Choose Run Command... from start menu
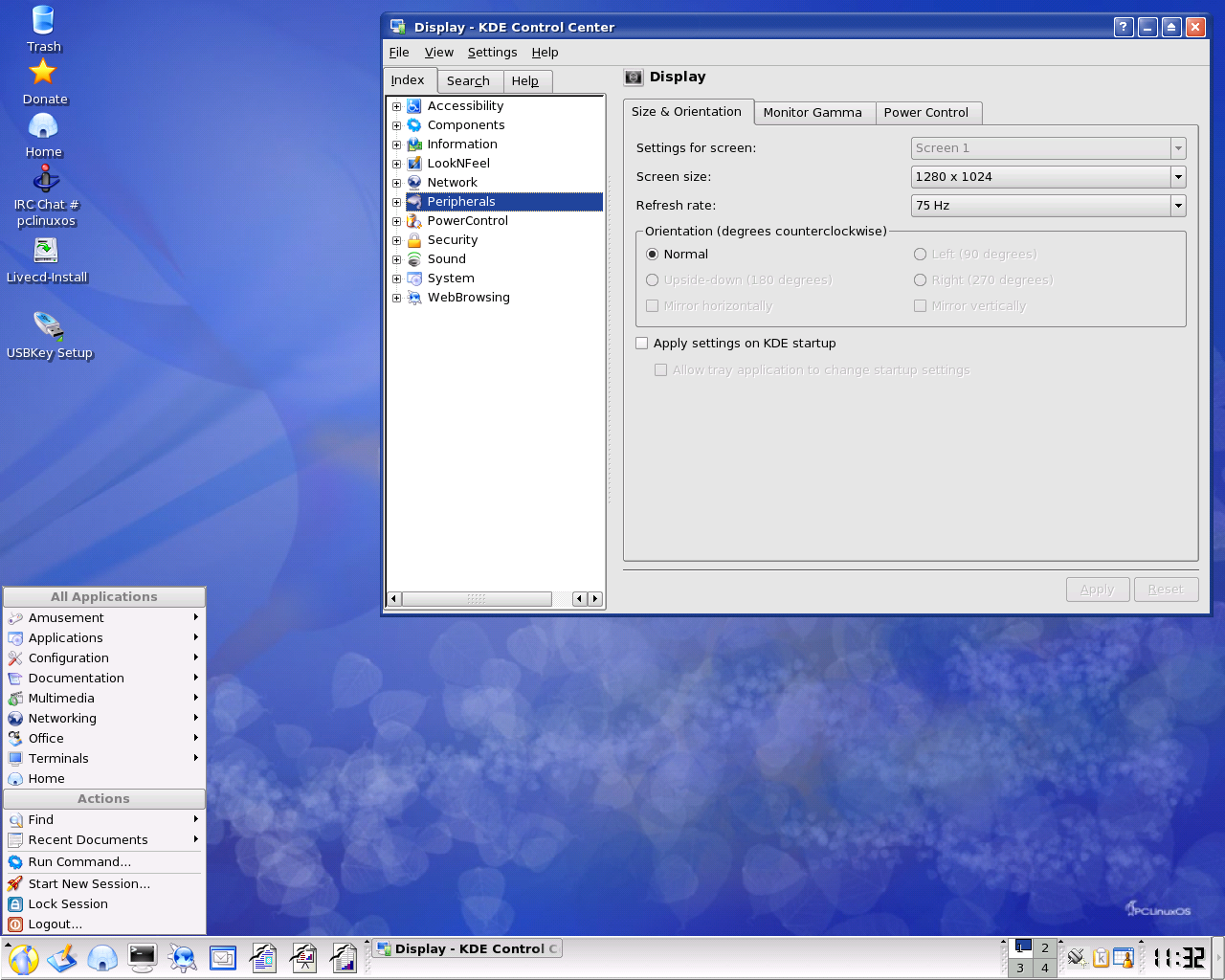 click(104, 862)
